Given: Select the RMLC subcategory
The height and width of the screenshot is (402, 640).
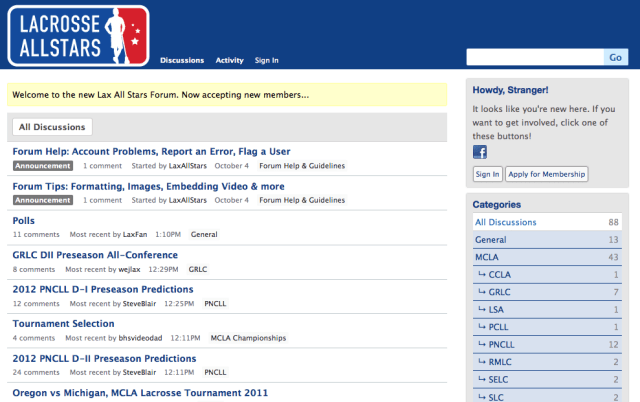Looking at the screenshot, I should coord(547,362).
